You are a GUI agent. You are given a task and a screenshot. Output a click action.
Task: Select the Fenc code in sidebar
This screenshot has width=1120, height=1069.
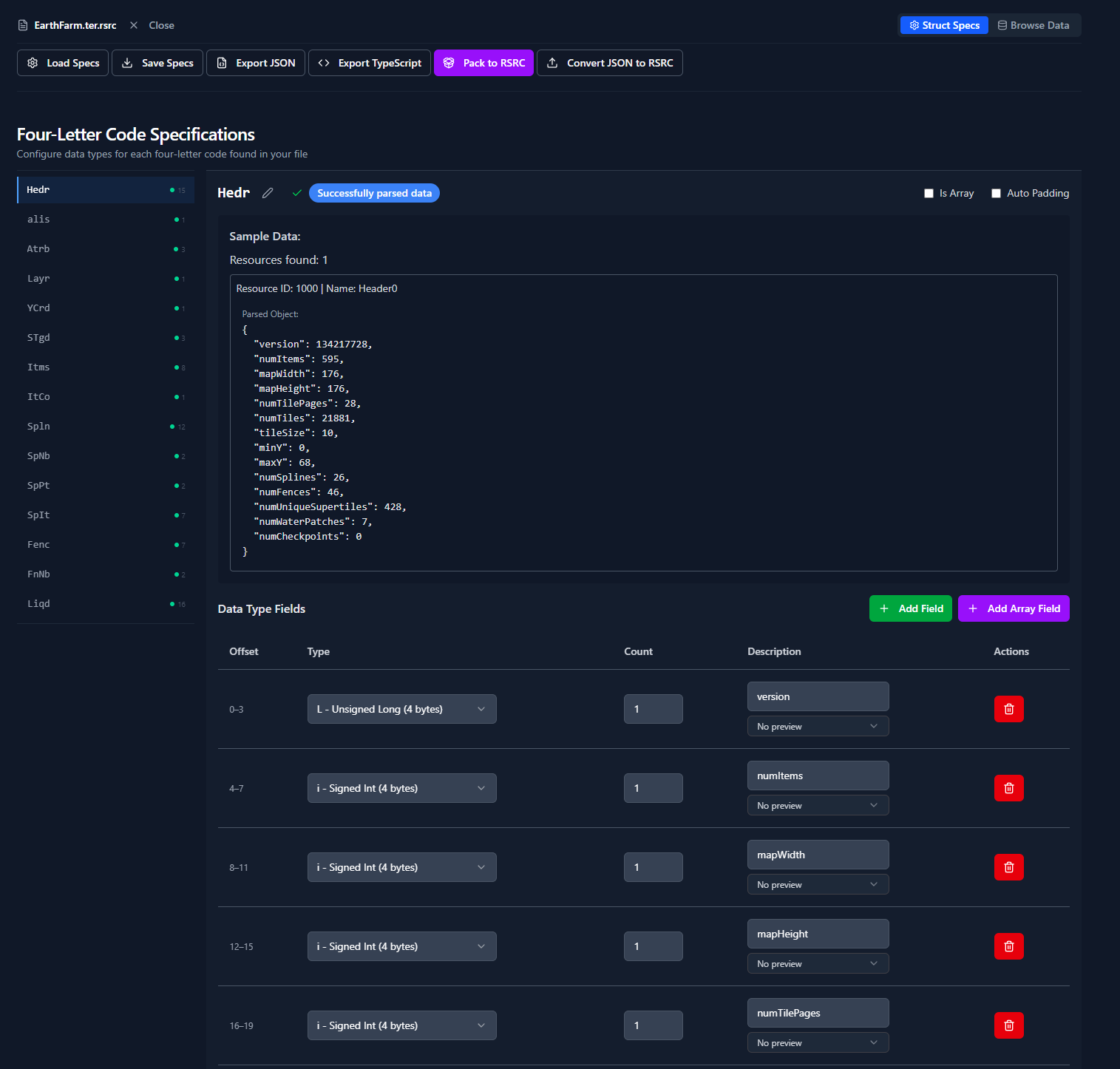tap(106, 545)
